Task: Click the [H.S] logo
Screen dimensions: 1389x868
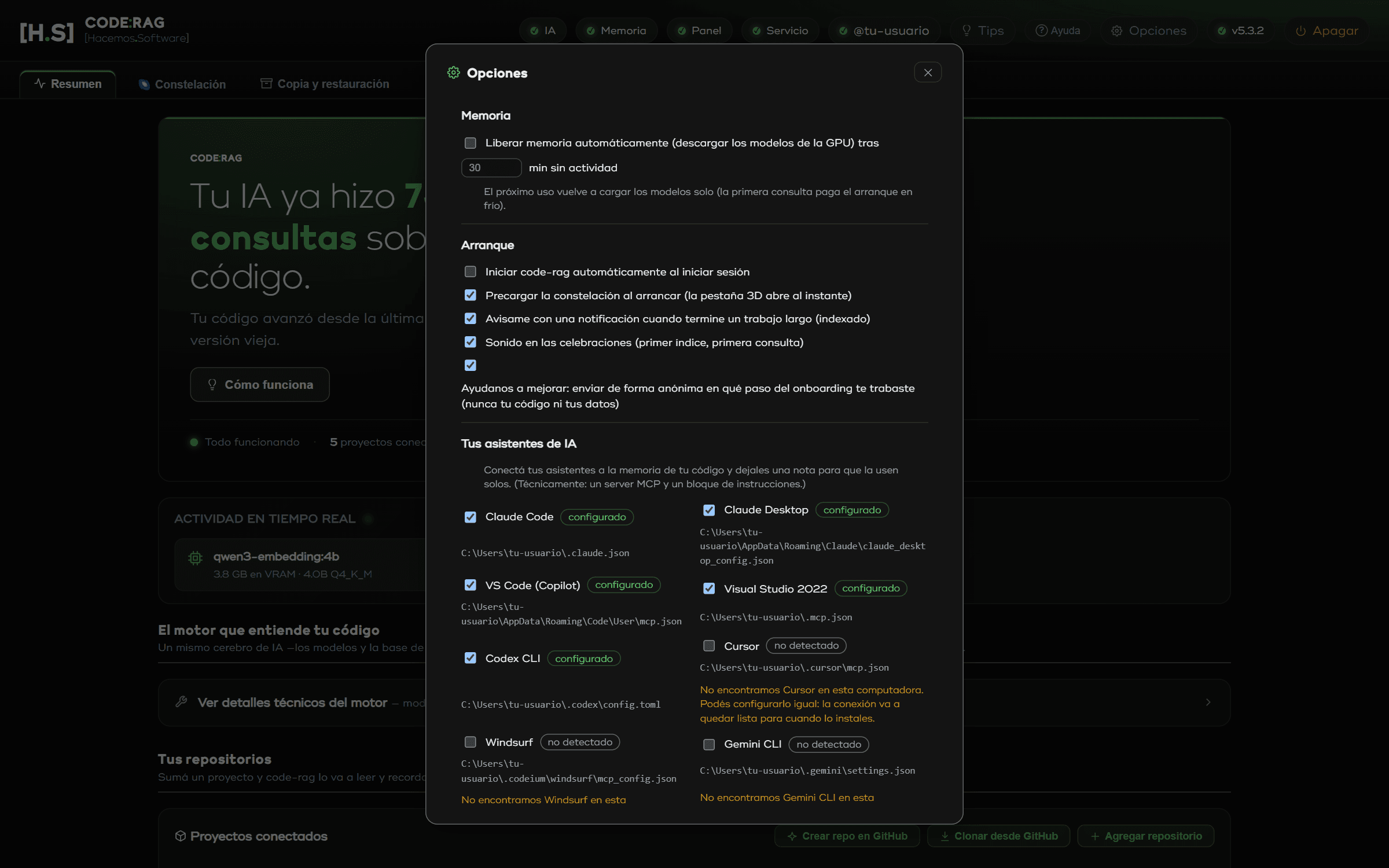Action: [46, 32]
